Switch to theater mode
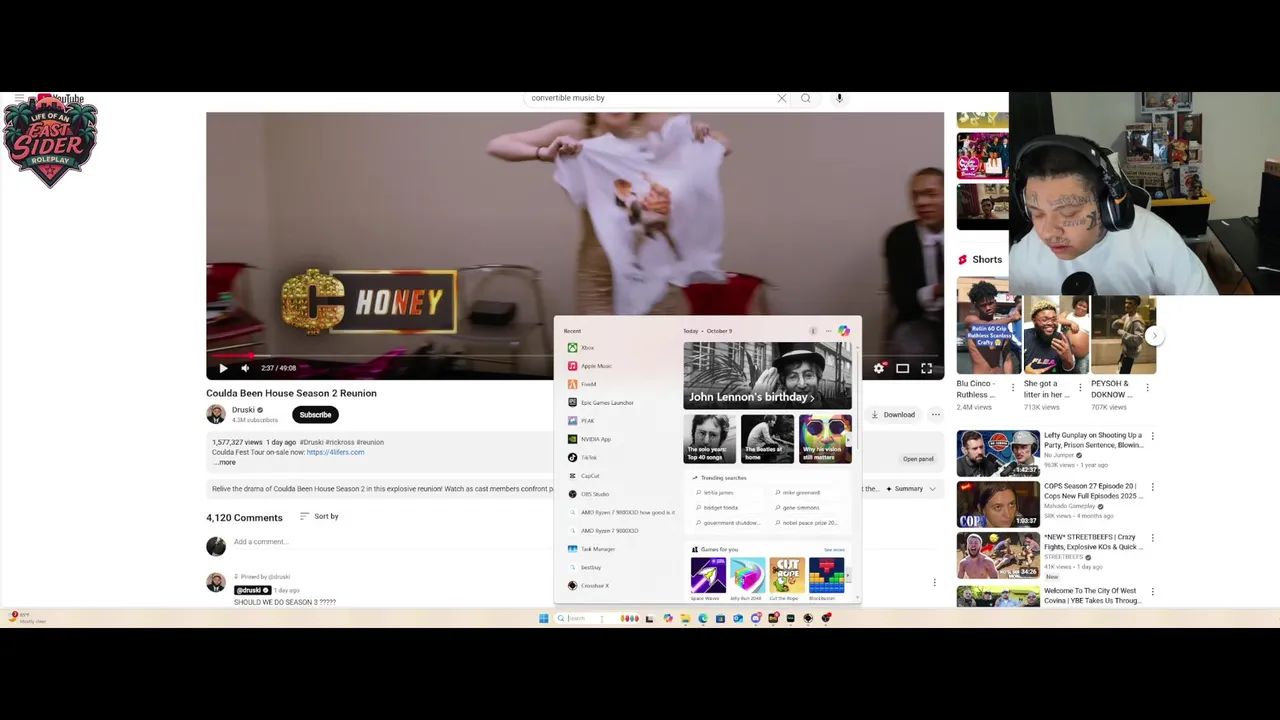1280x720 pixels. pos(902,368)
